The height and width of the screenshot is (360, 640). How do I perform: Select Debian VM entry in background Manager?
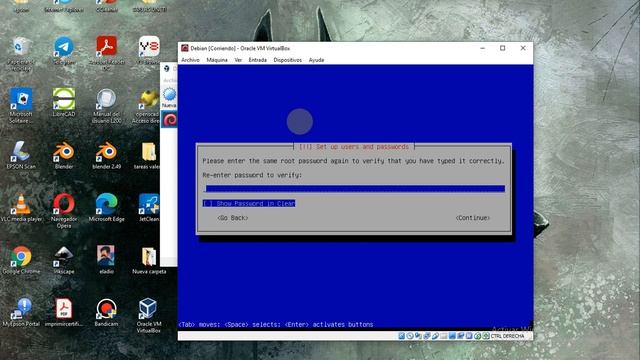click(x=169, y=120)
